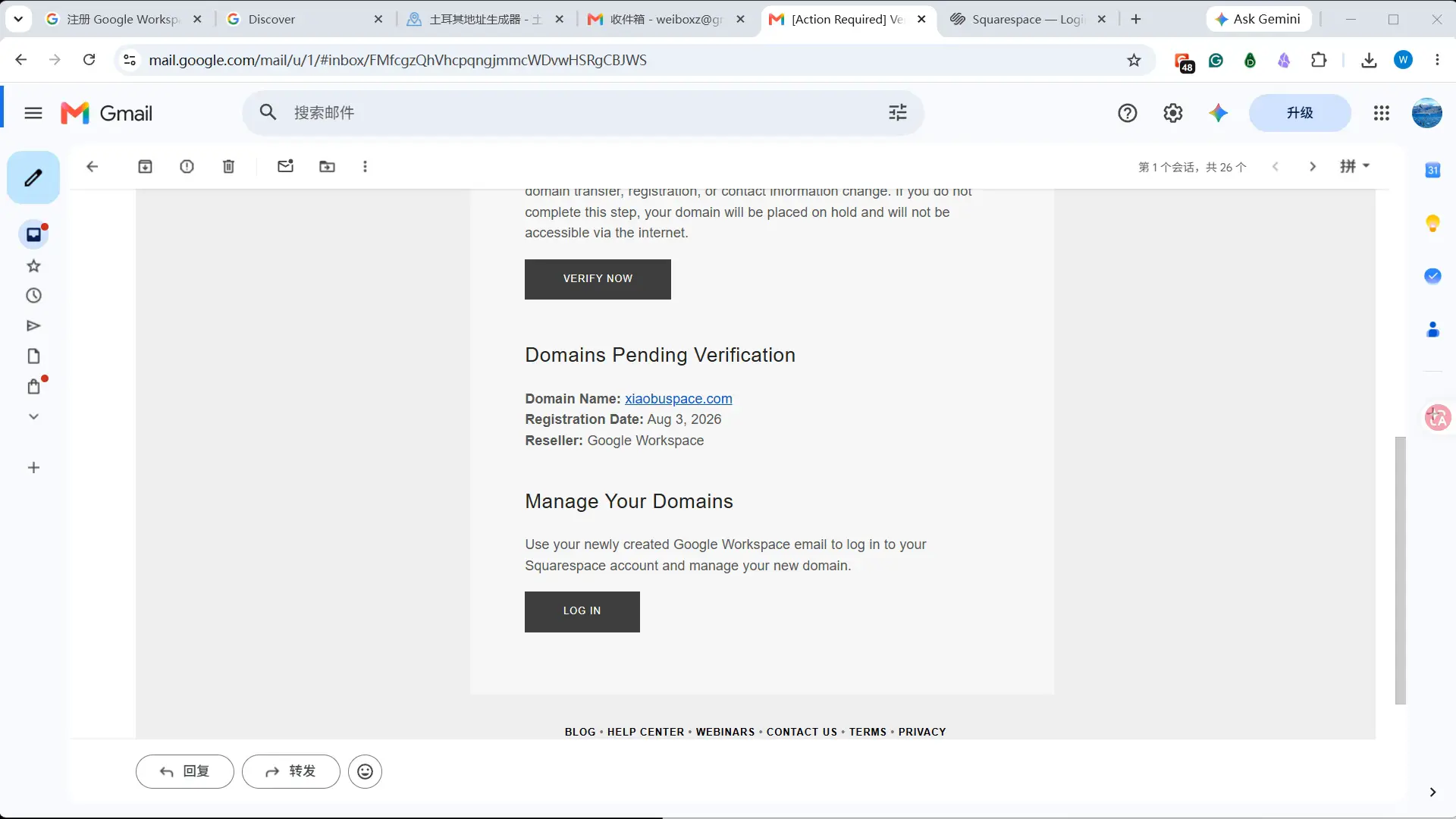
Task: Go to the next conversation arrow
Action: pyautogui.click(x=1313, y=167)
